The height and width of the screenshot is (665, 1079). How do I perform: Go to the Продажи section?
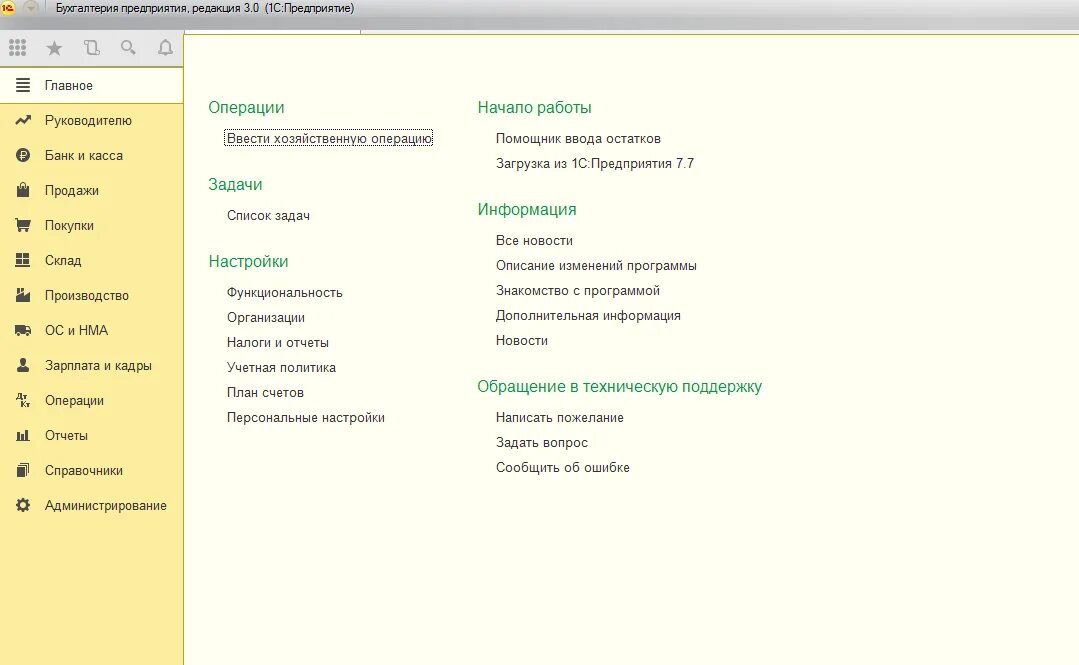point(92,191)
